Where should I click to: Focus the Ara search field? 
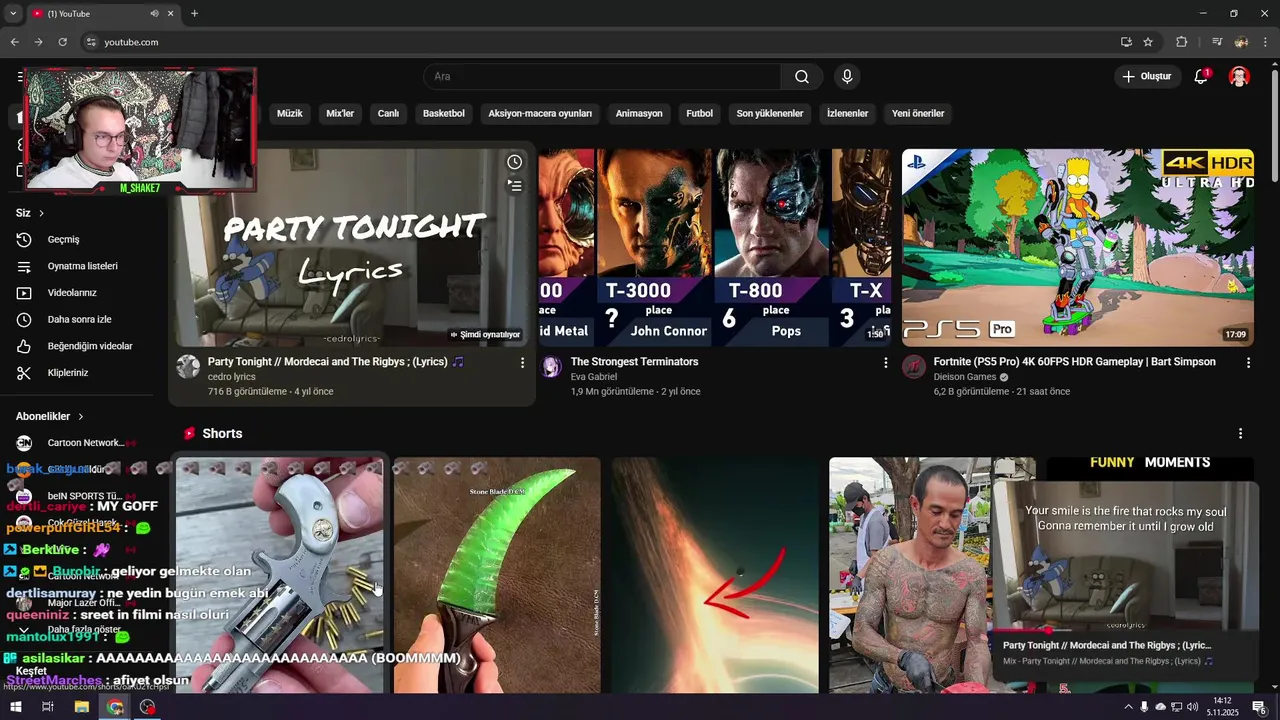602,77
